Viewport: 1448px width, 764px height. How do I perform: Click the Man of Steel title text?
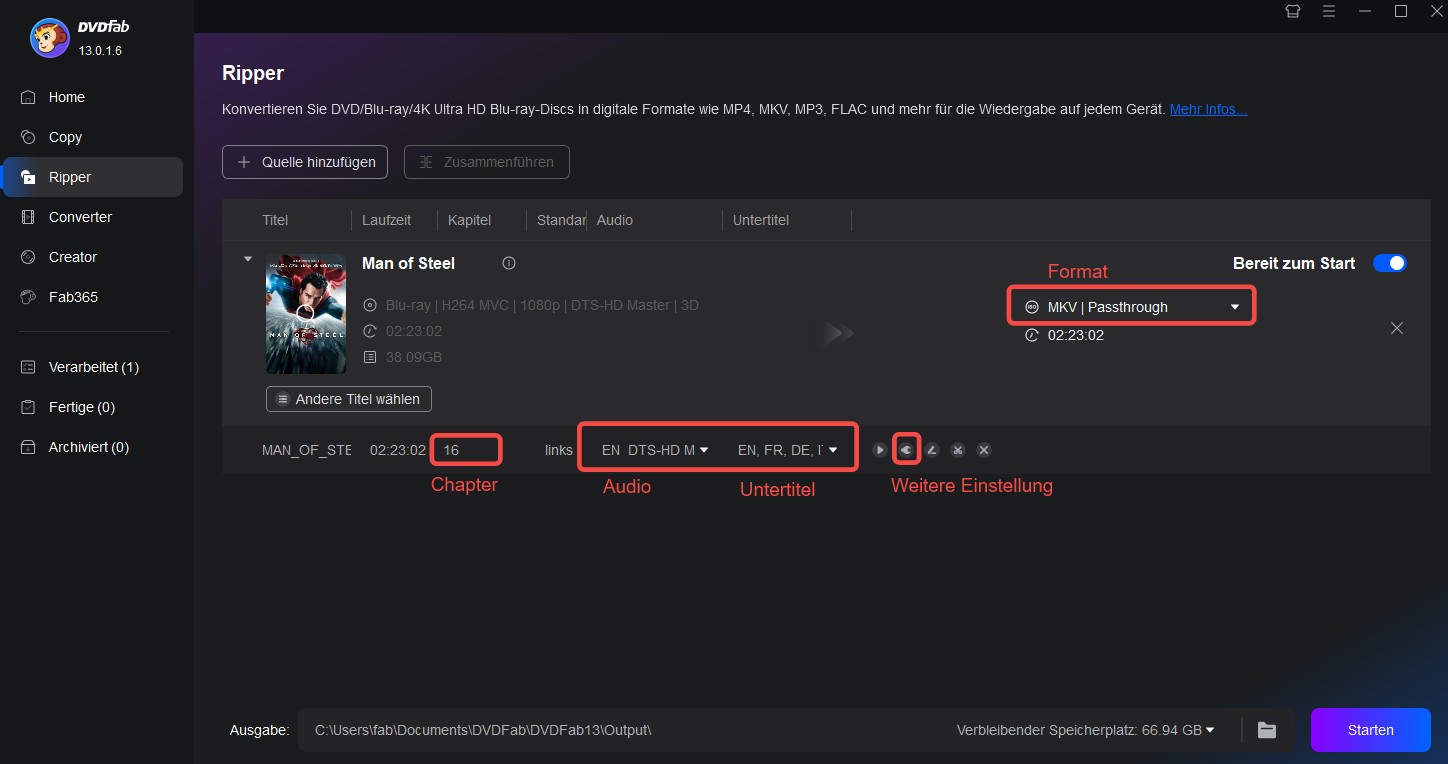[x=408, y=263]
